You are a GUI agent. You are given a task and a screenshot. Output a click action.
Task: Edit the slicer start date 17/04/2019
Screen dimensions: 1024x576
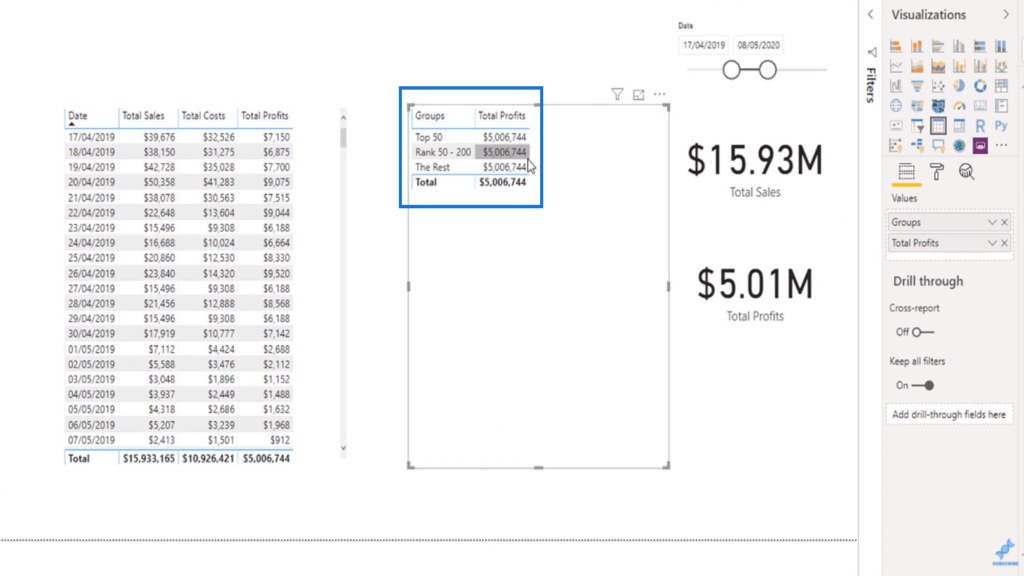tap(704, 45)
